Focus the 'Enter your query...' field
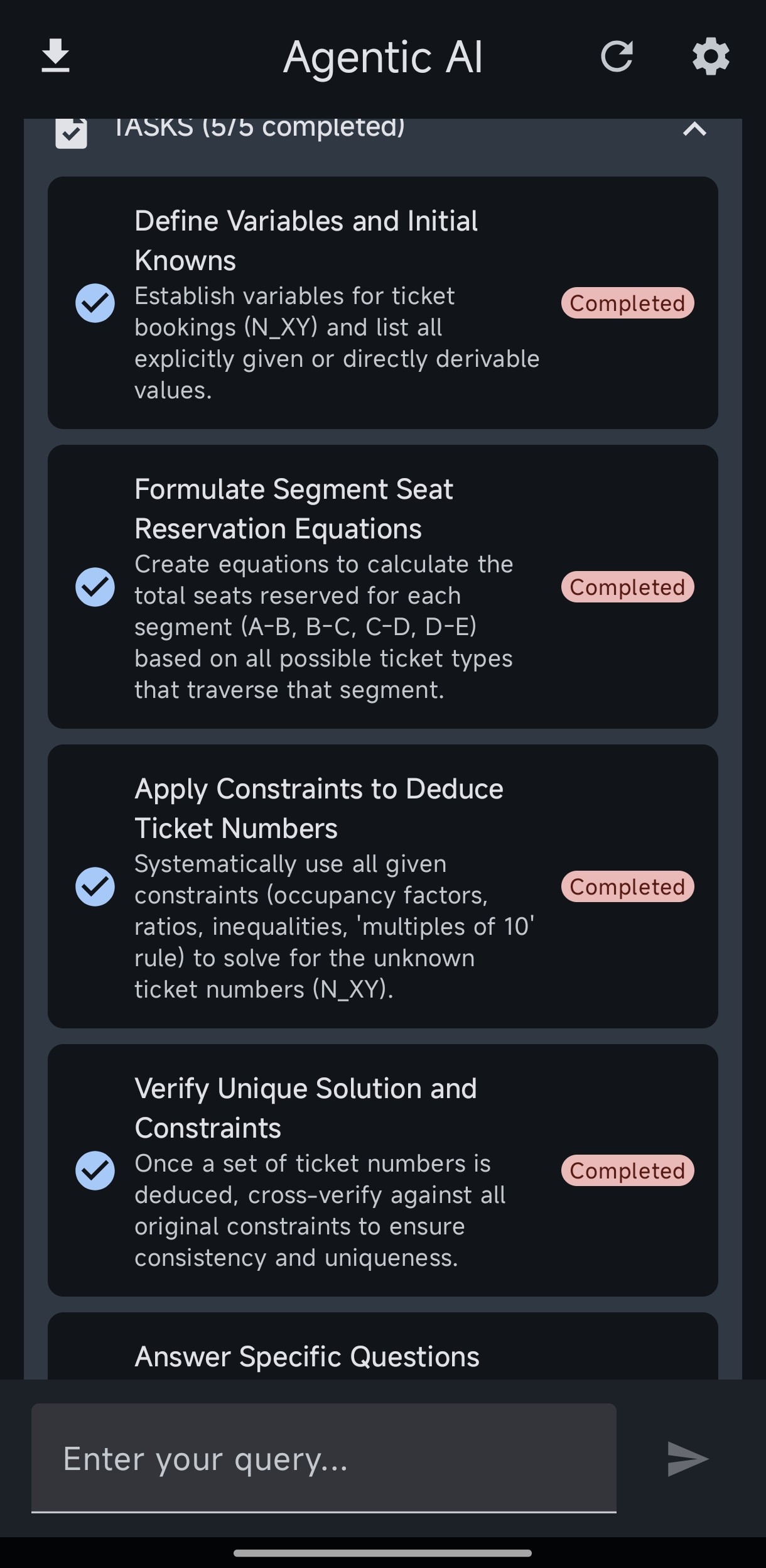 click(x=324, y=1458)
